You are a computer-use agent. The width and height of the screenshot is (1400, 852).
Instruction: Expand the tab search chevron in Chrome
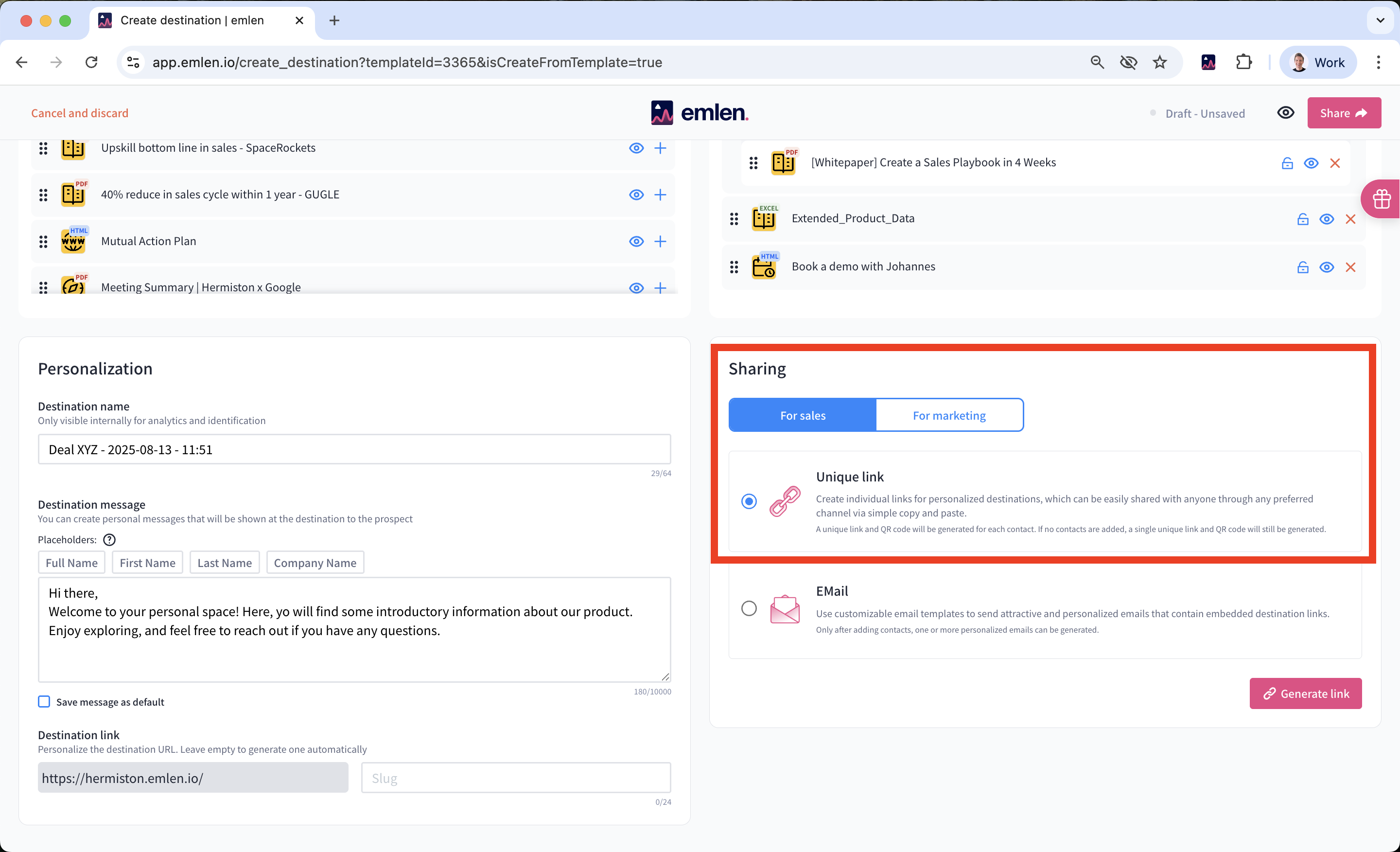[x=1380, y=20]
